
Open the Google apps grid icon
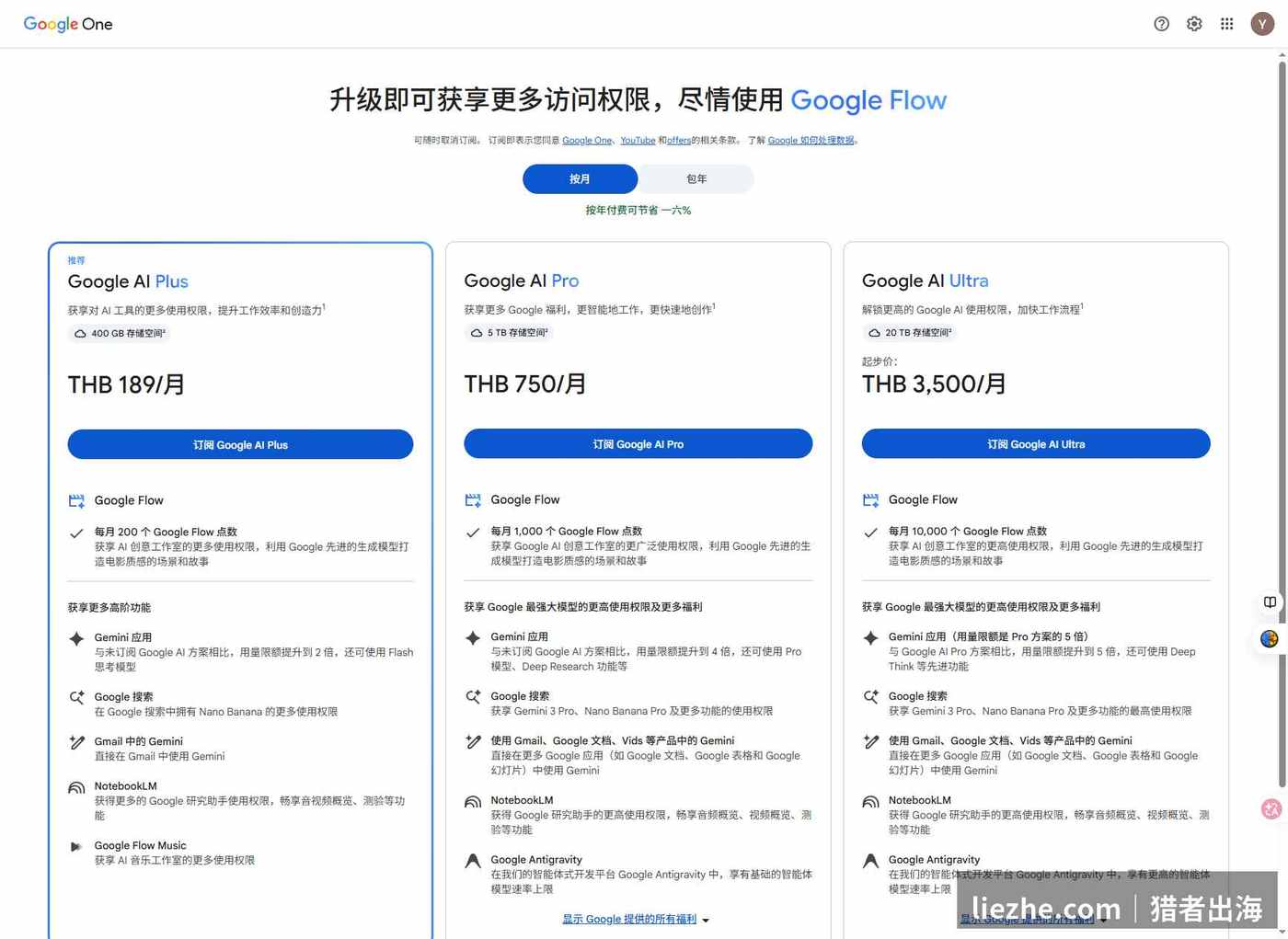[1227, 24]
